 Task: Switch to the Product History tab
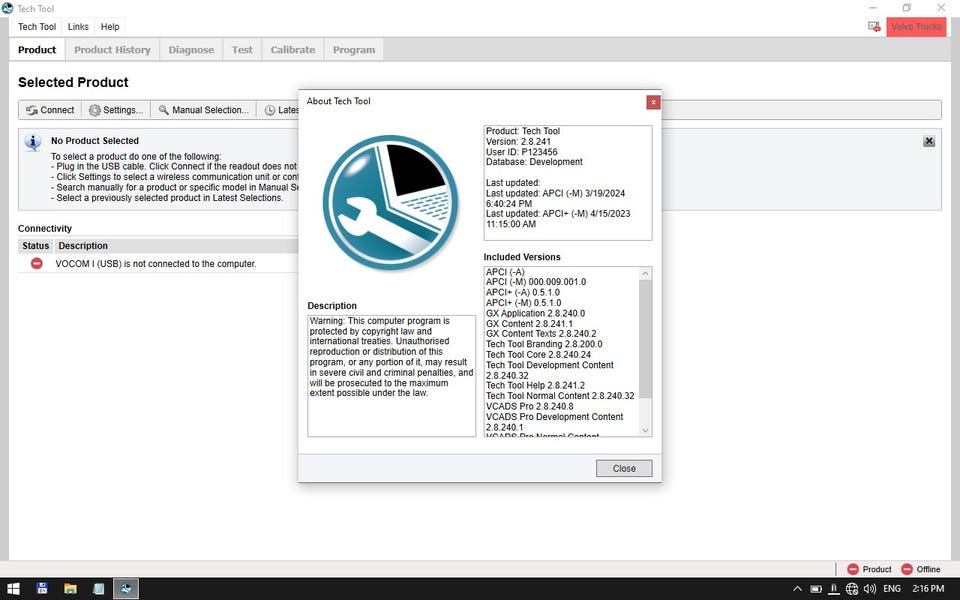(x=112, y=50)
